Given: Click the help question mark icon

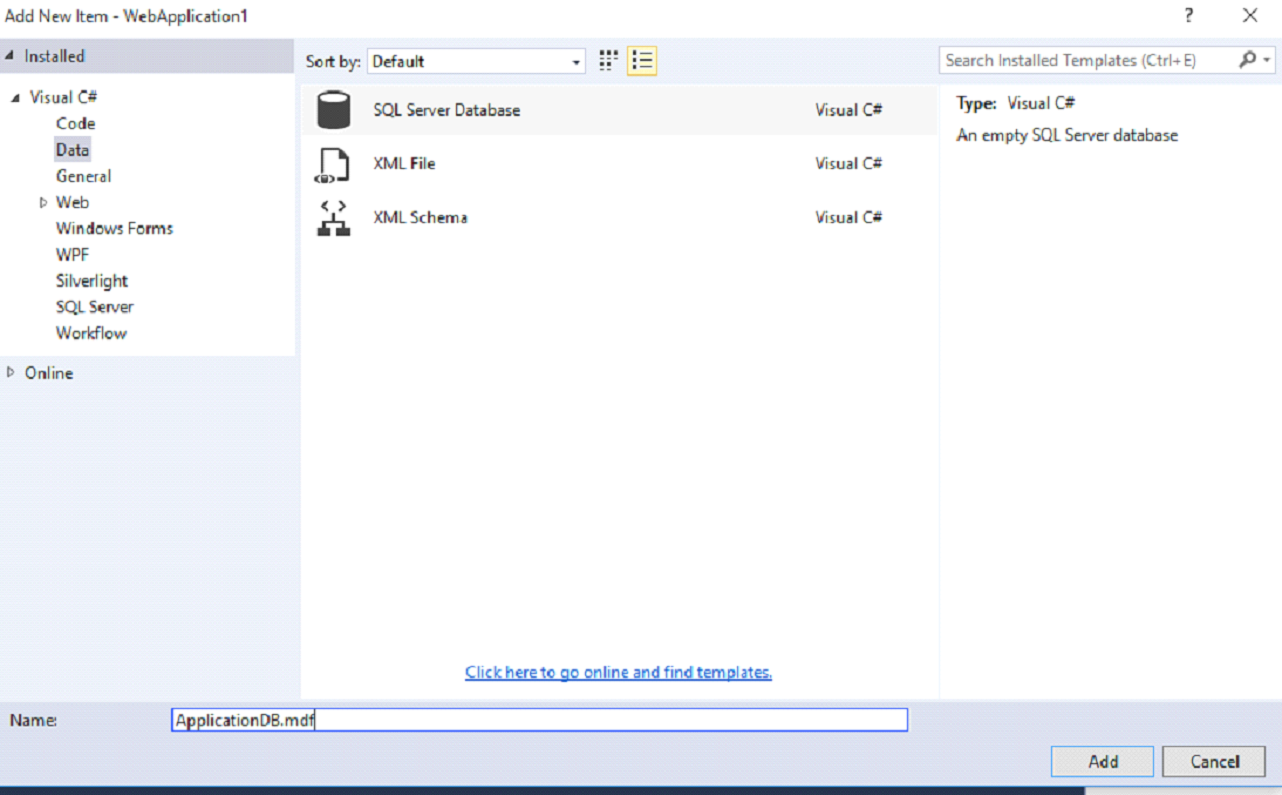Looking at the screenshot, I should (1188, 15).
